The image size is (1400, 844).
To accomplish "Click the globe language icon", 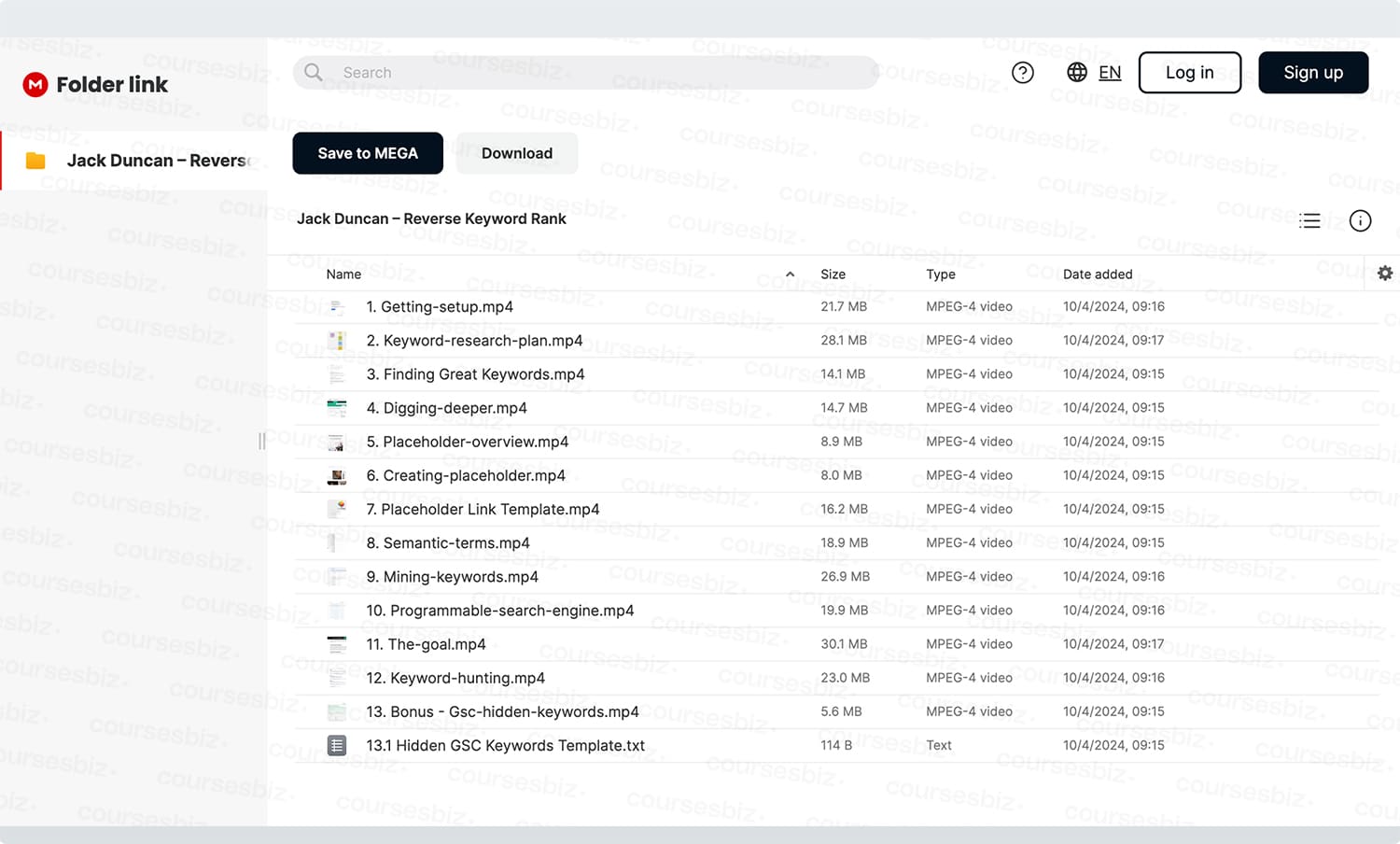I will [1077, 72].
